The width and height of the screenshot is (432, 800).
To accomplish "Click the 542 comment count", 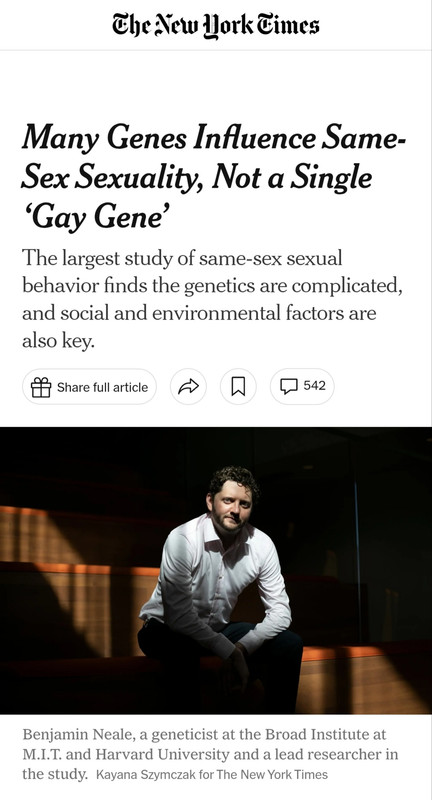I will [314, 386].
